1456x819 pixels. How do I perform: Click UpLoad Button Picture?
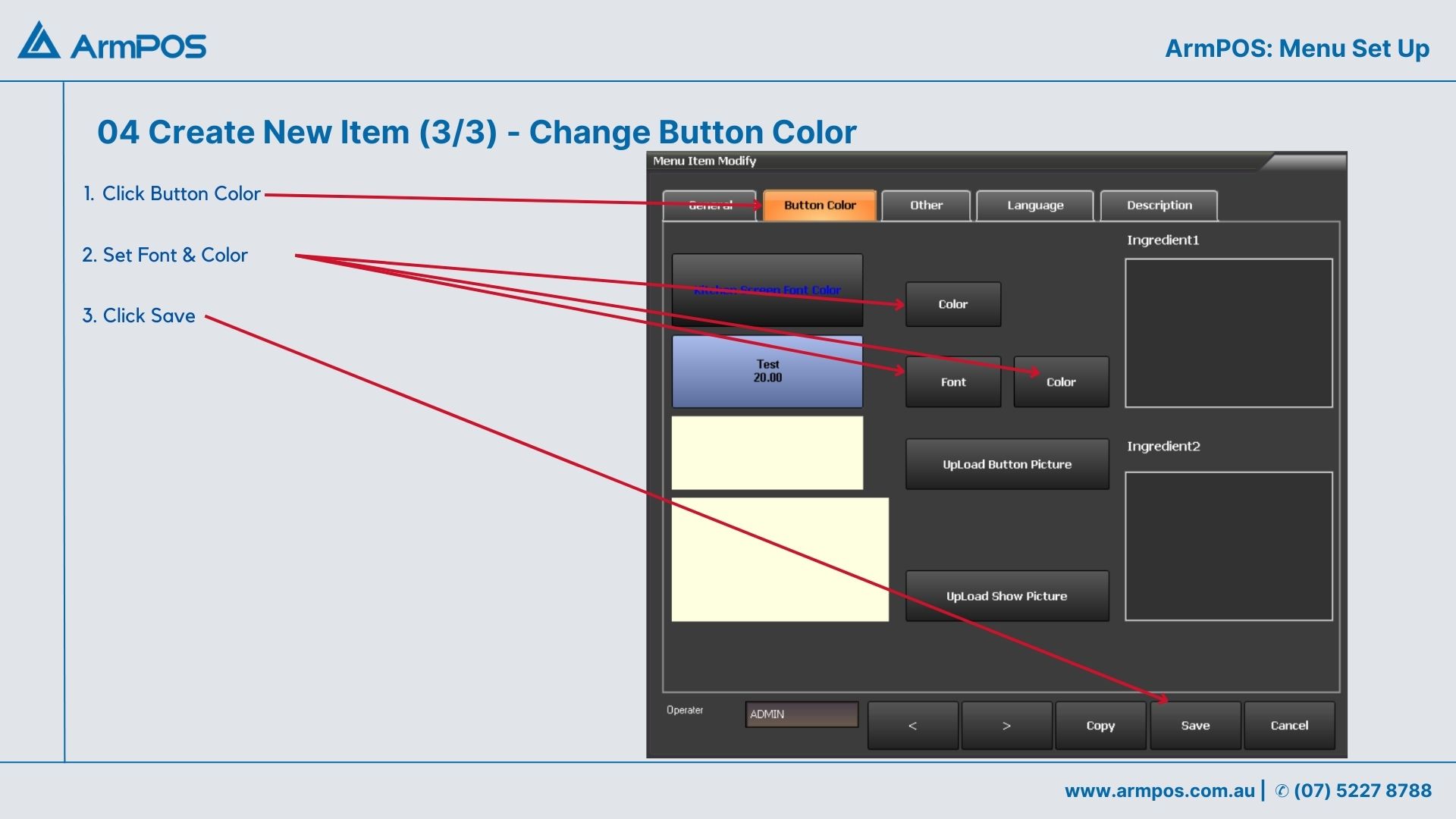[x=1006, y=464]
